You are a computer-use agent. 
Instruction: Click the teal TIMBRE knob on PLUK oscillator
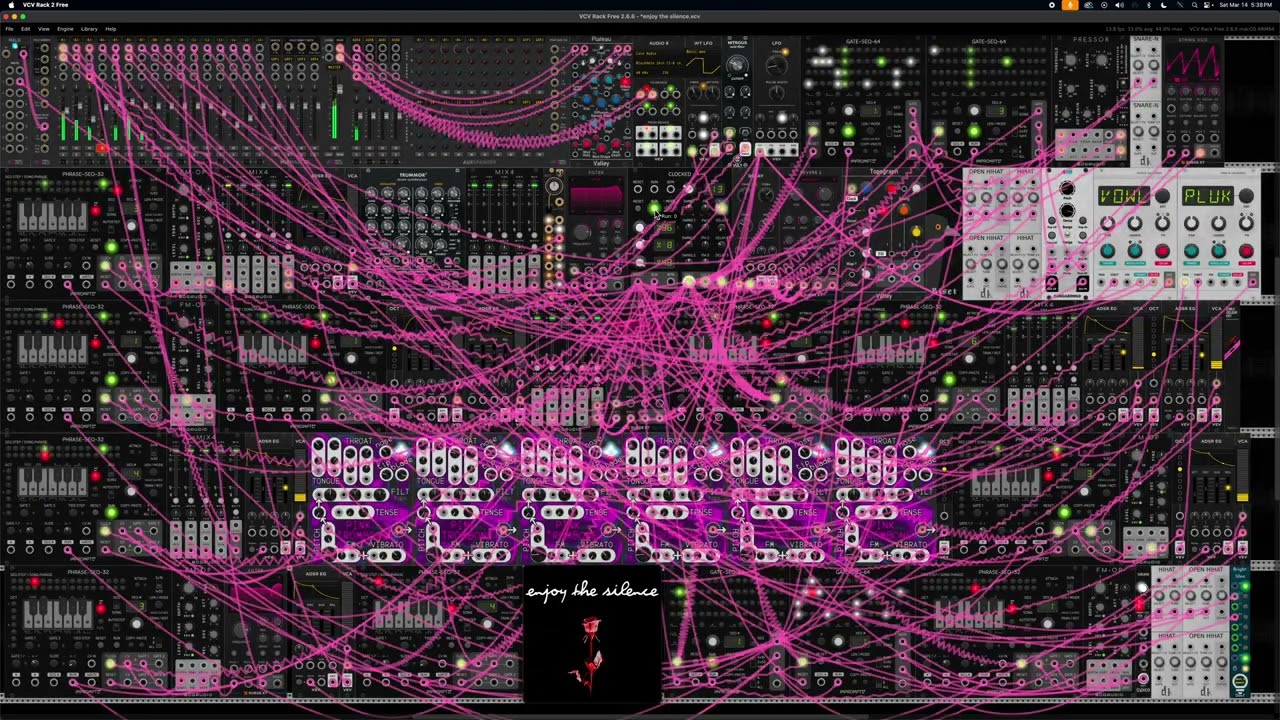tap(1190, 251)
